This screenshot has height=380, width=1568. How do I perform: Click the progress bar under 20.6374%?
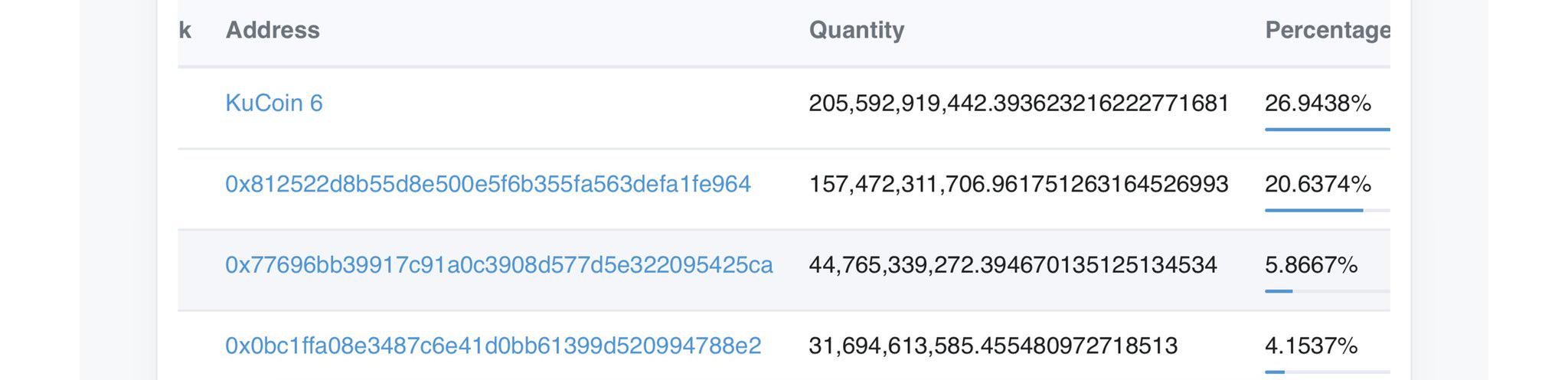[1328, 210]
